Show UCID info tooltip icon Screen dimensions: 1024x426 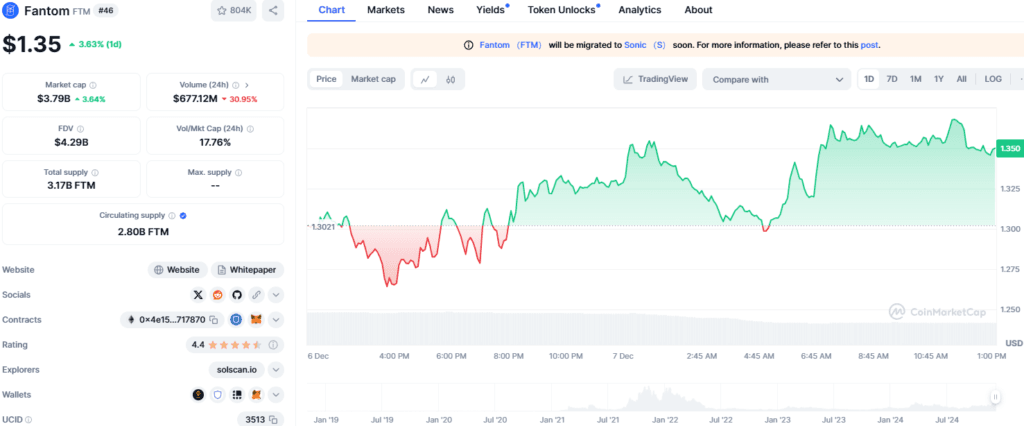tap(28, 419)
